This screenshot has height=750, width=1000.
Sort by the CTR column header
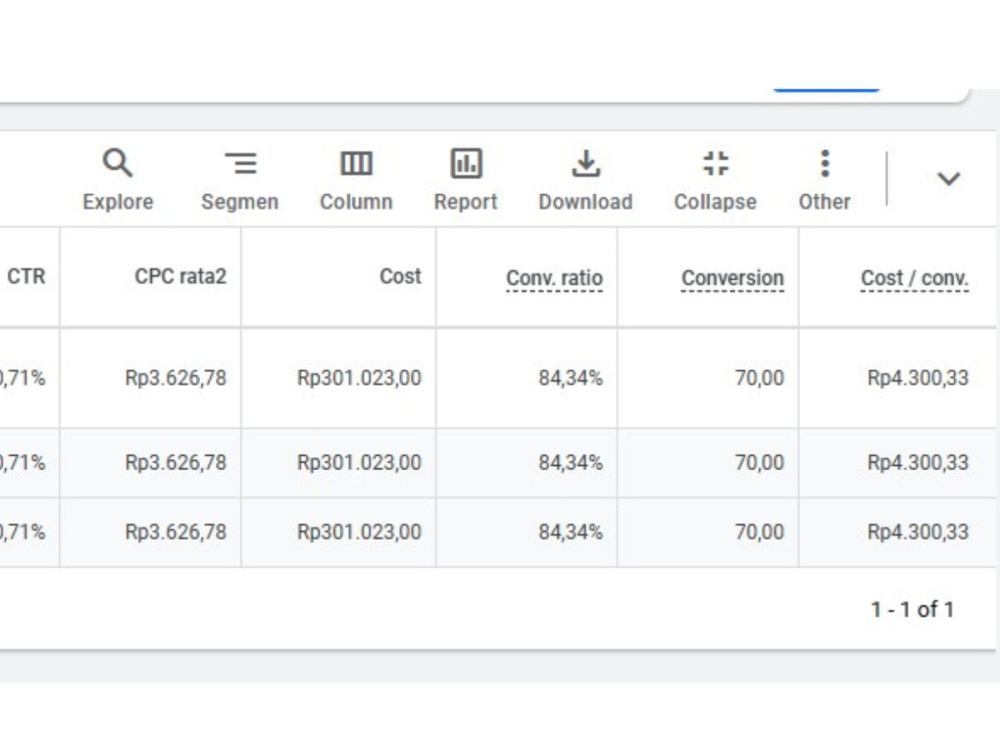[26, 276]
